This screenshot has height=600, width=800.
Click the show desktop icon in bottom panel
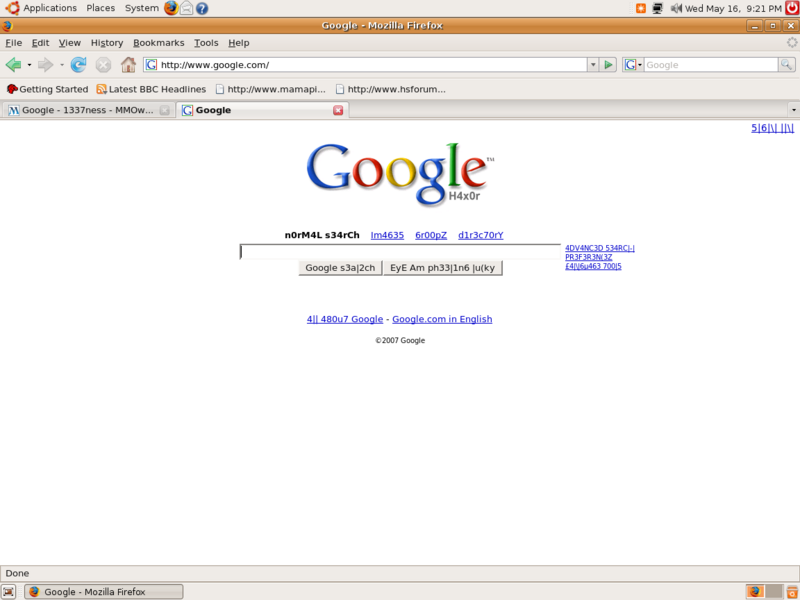pos(9,592)
